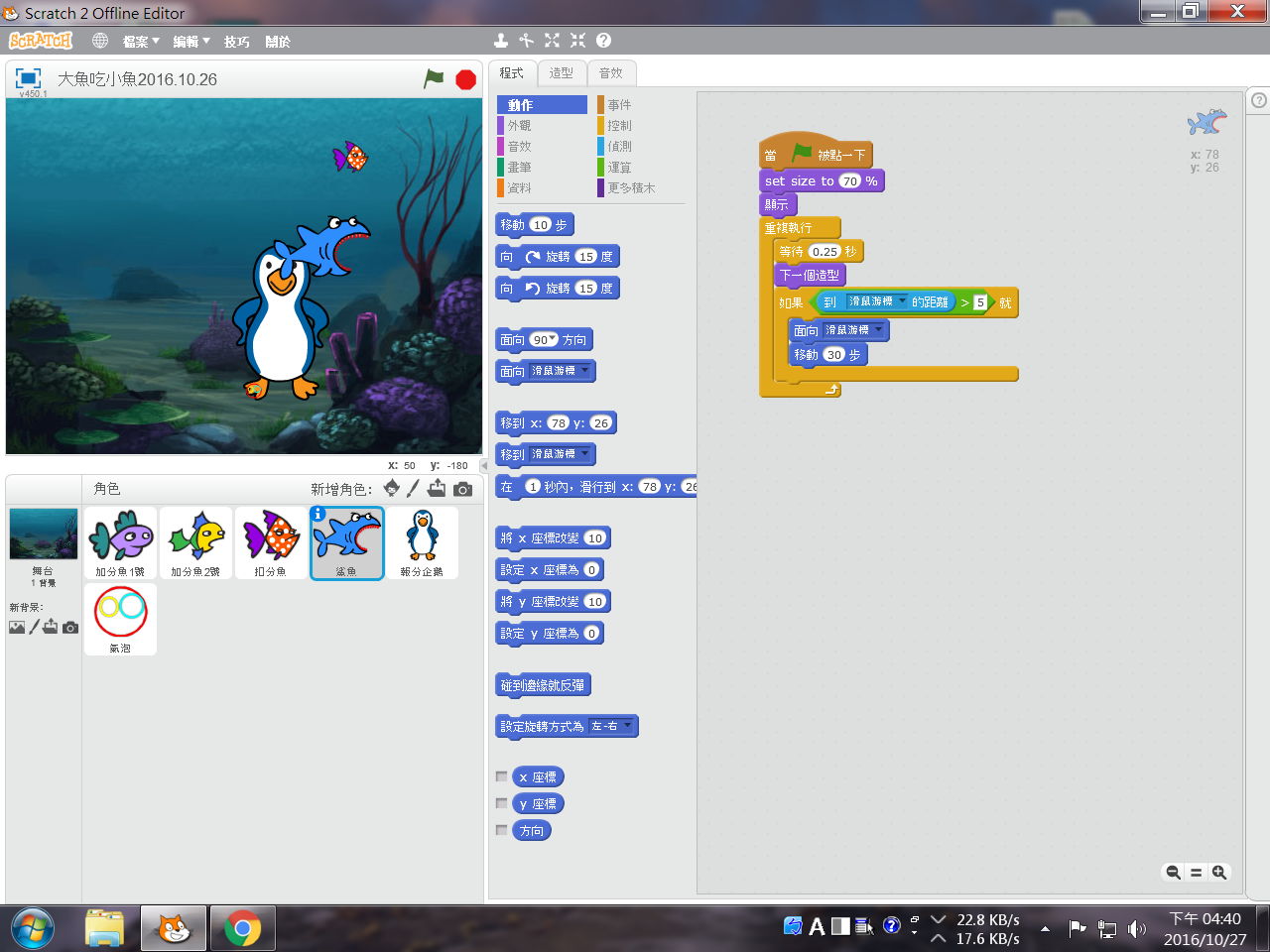Expand the 左-右 rotation style dropdown
The image size is (1270, 952).
(x=627, y=726)
